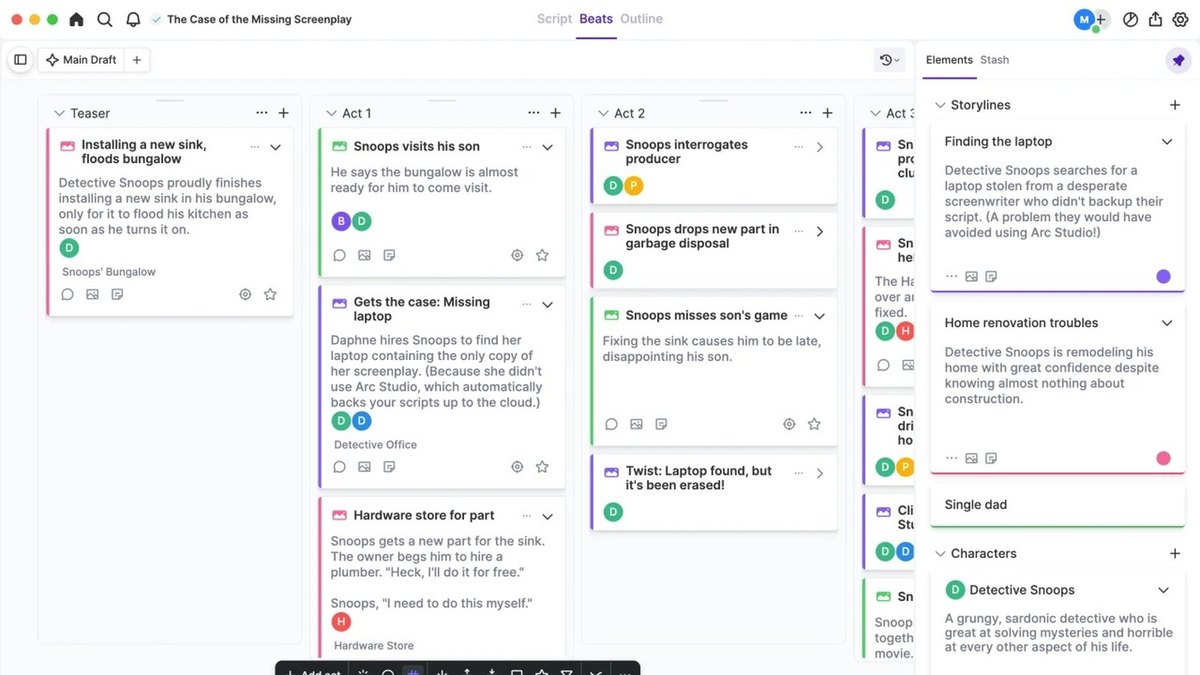
Task: Click the P avatar on 'Snoops interrogates producer'
Action: click(633, 185)
